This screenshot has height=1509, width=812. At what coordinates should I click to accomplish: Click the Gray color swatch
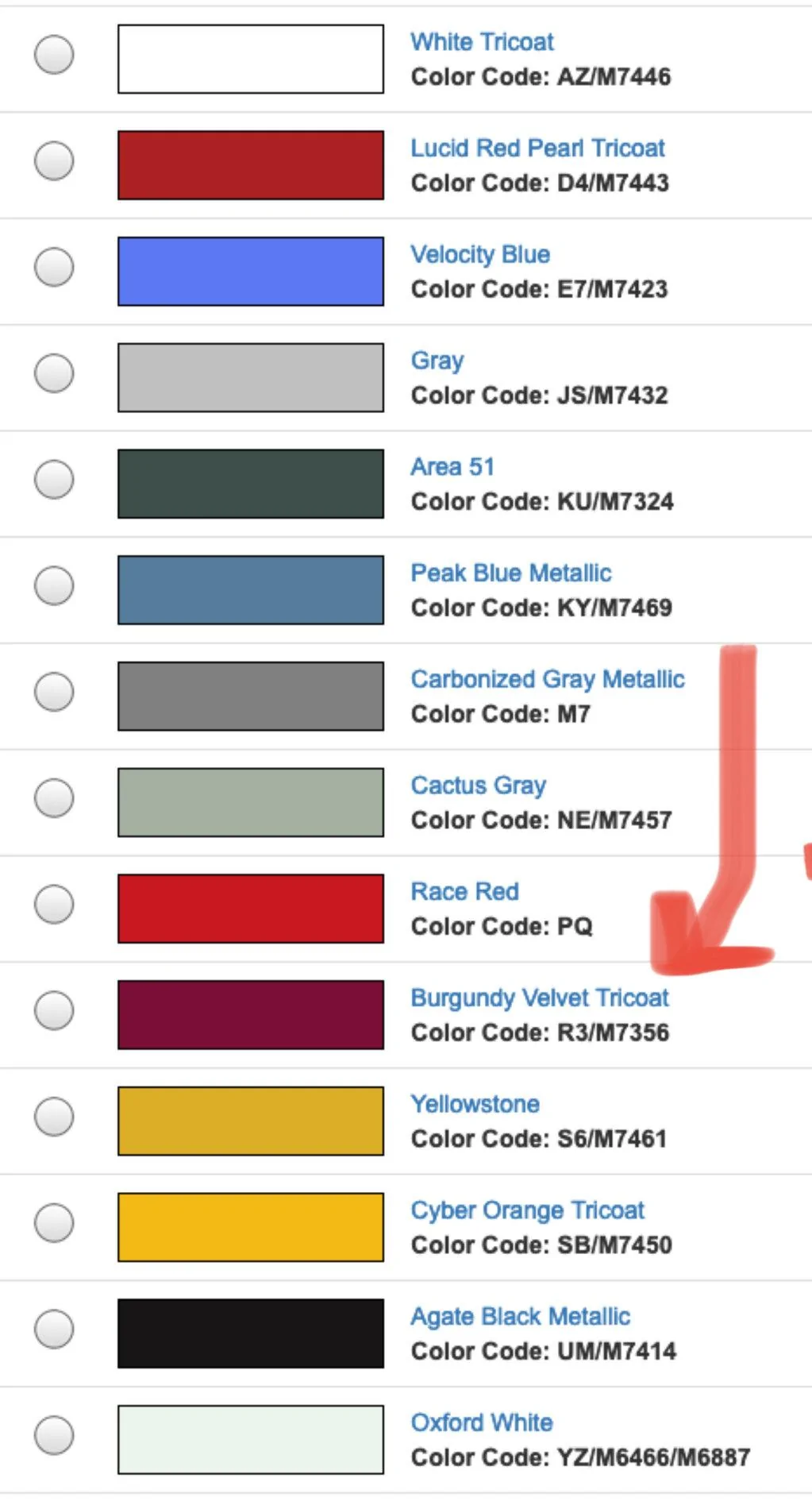click(x=251, y=378)
